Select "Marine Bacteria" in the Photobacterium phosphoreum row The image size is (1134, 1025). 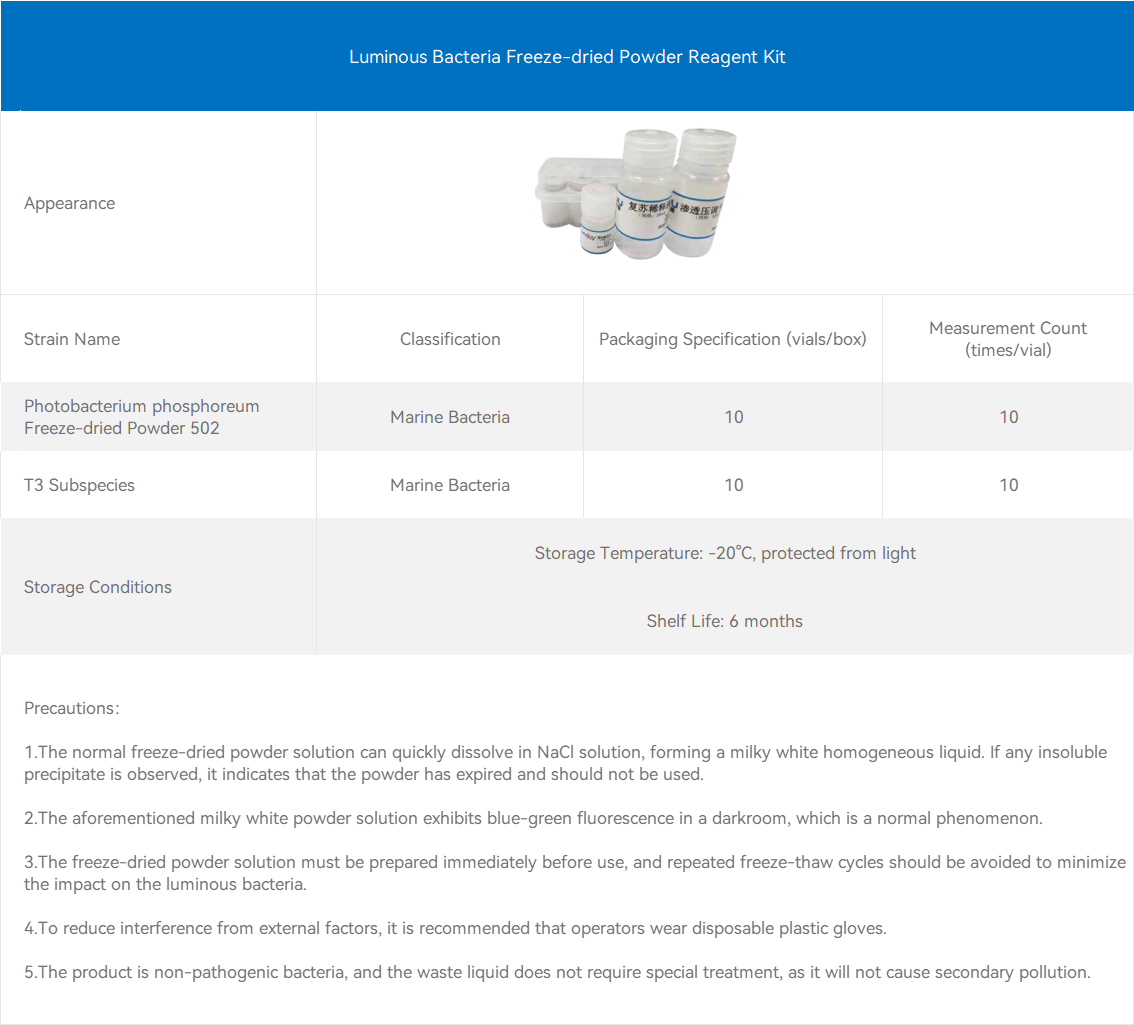pyautogui.click(x=450, y=417)
